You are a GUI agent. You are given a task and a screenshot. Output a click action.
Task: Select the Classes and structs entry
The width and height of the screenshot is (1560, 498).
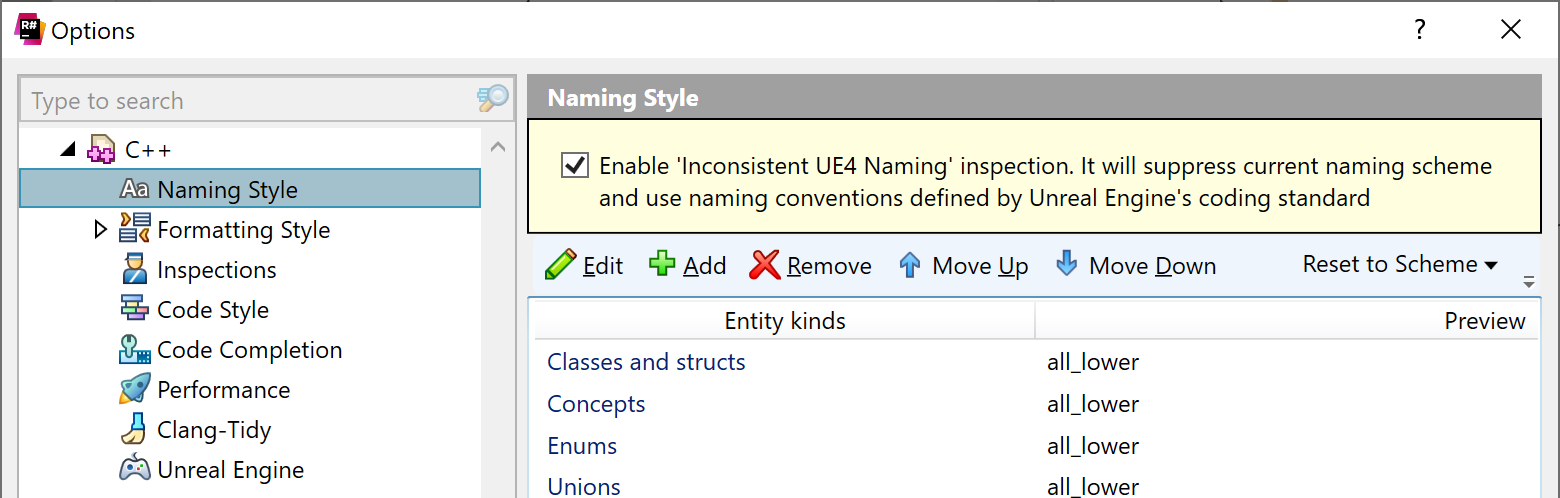pos(646,362)
